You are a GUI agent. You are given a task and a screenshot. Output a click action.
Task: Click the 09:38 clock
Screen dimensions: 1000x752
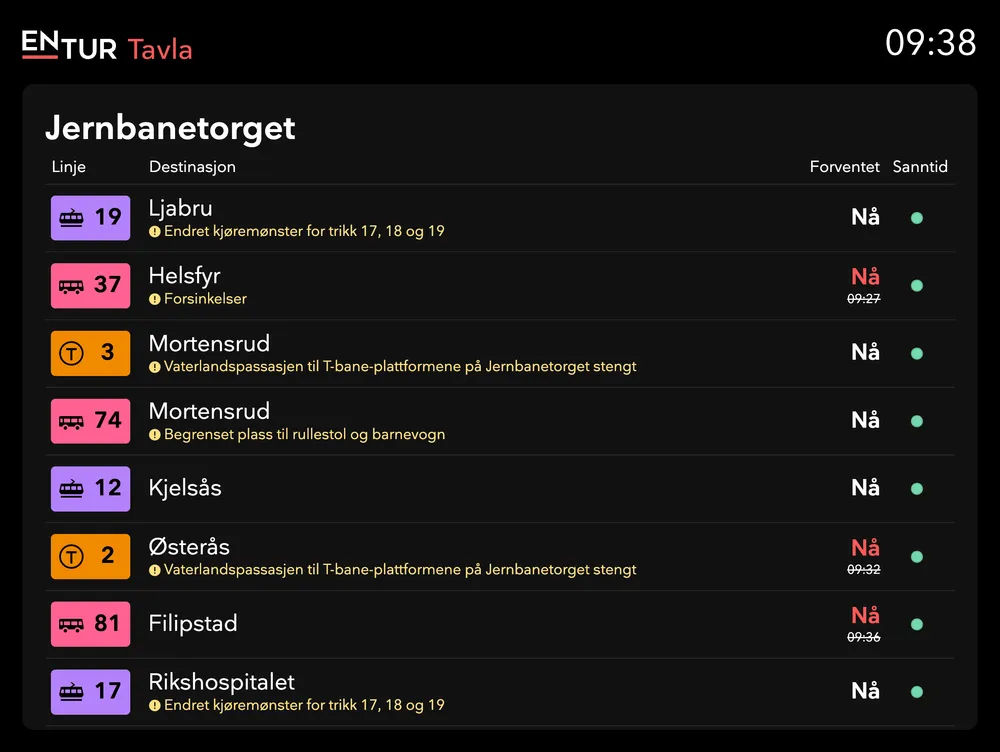click(x=930, y=43)
